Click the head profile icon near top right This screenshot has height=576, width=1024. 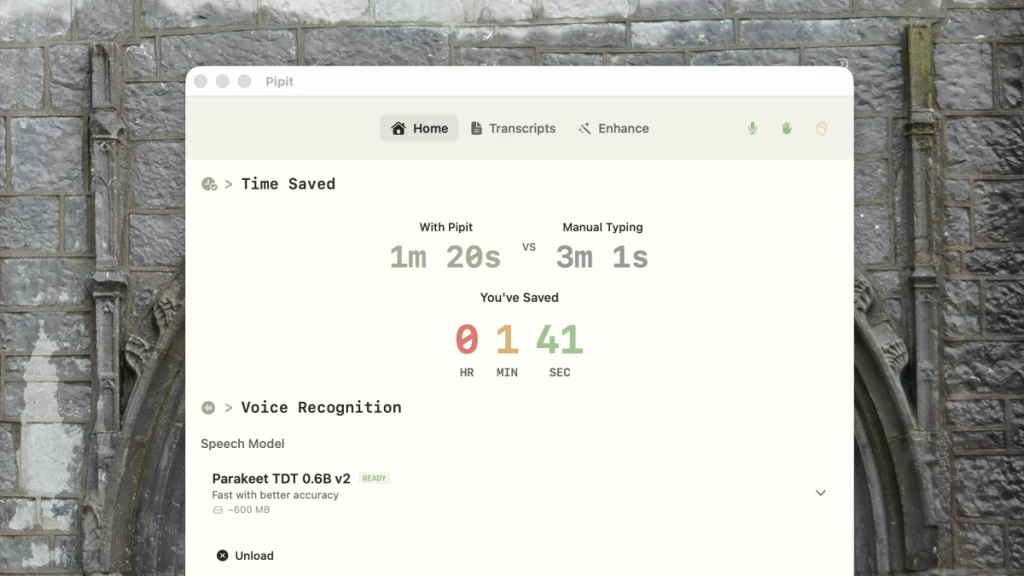tap(821, 128)
